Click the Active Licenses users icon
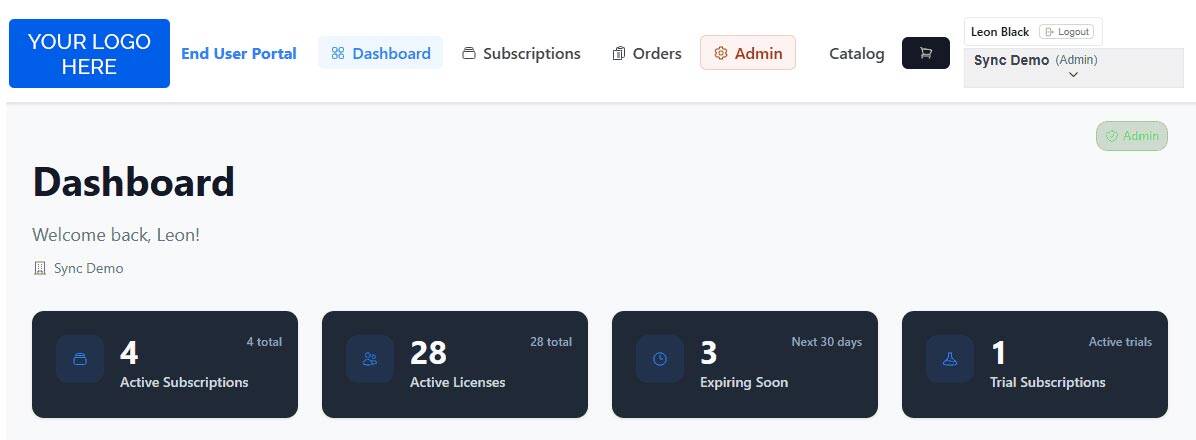1196x440 pixels. [370, 358]
